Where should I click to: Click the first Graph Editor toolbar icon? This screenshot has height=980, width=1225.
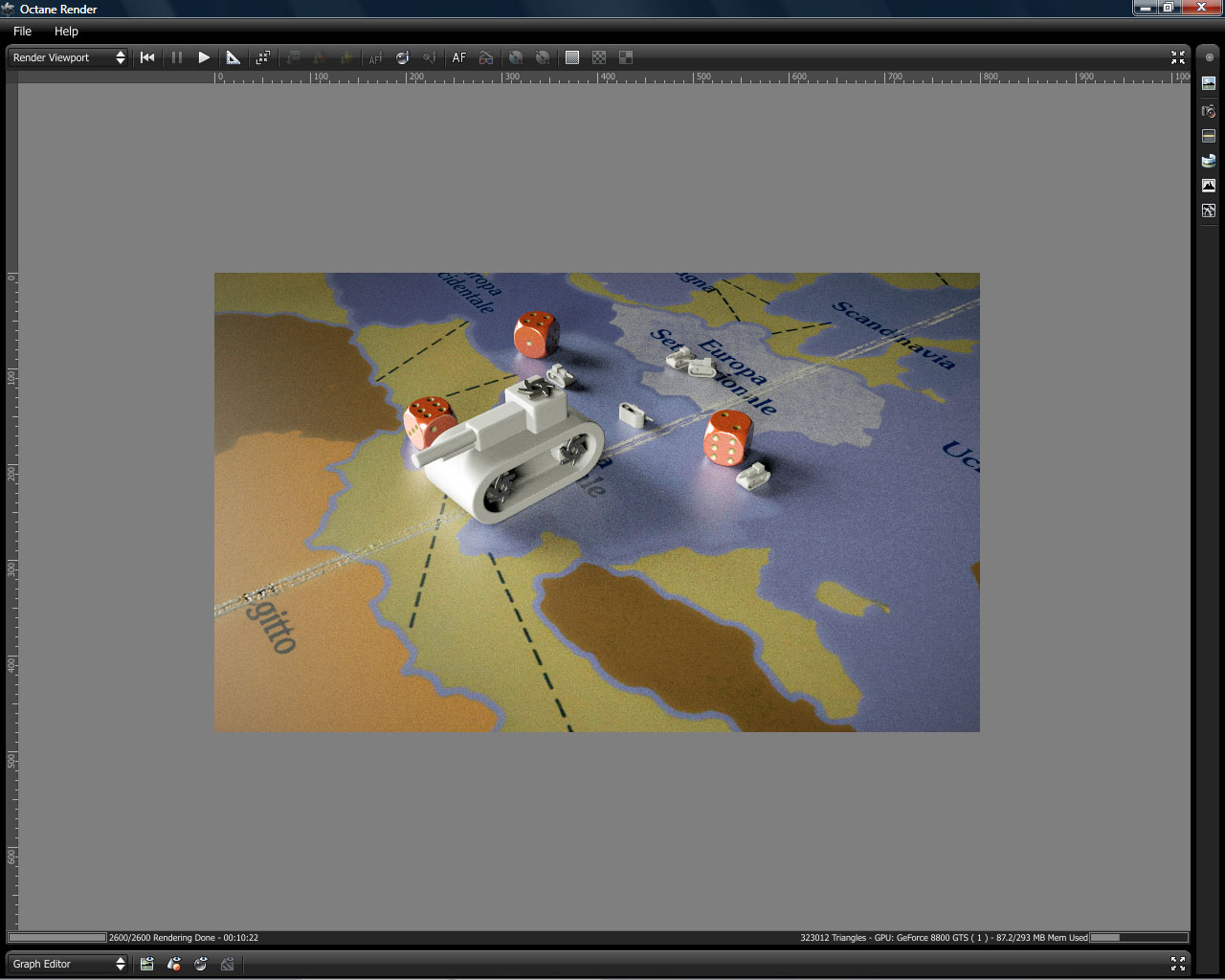[x=146, y=964]
